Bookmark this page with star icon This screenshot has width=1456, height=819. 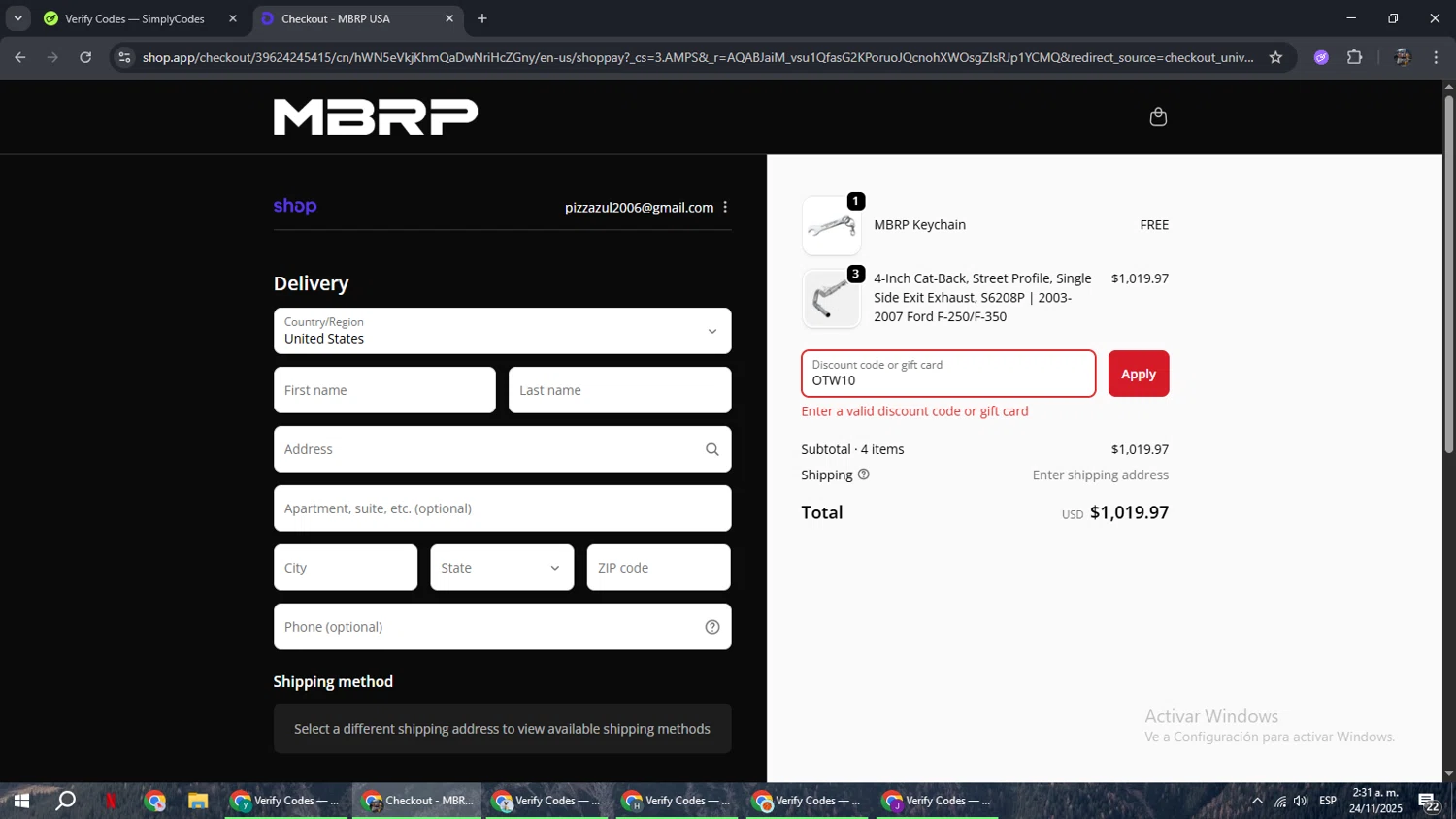[1275, 57]
